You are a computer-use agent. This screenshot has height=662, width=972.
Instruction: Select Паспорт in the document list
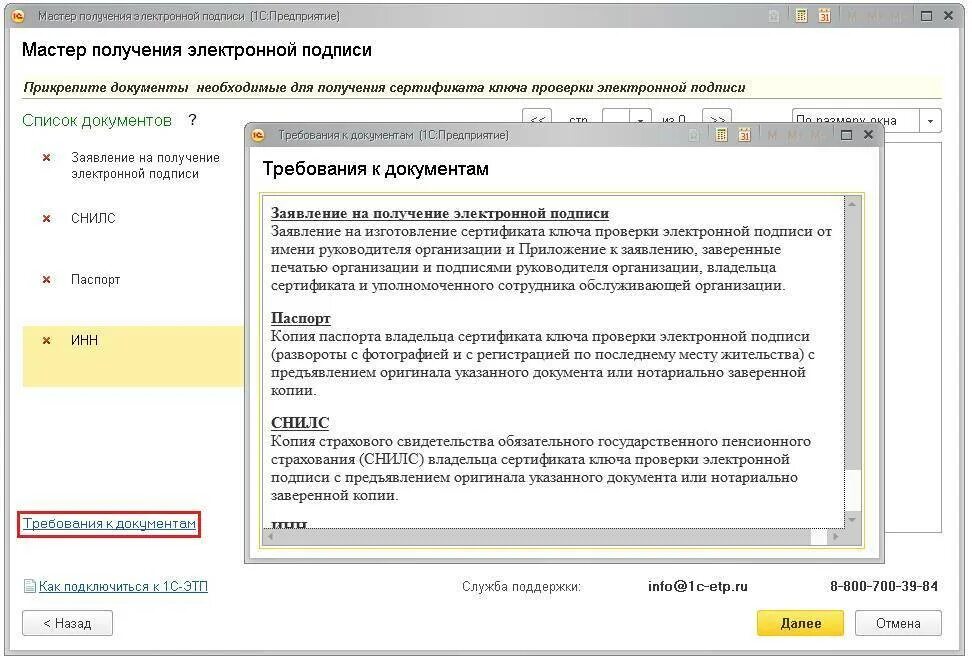point(95,280)
